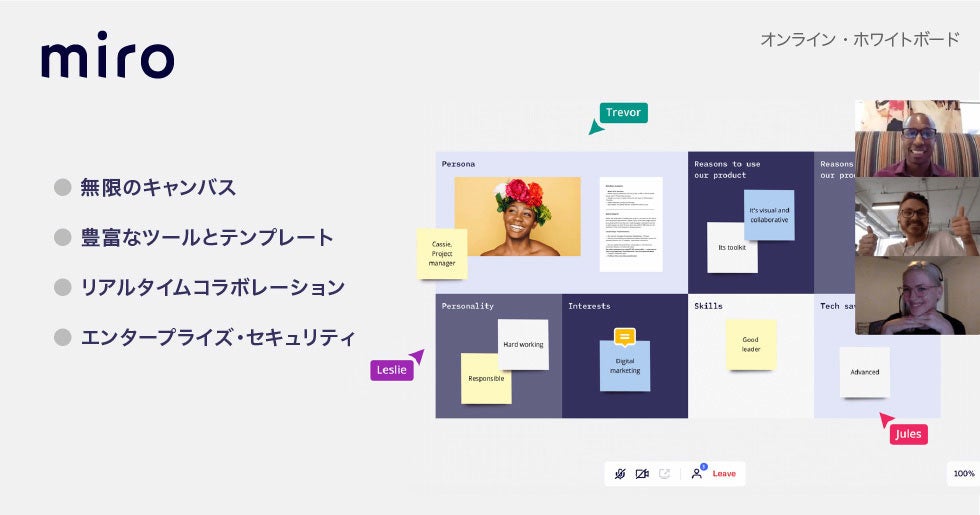
Task: Open the participants icon
Action: click(x=698, y=473)
